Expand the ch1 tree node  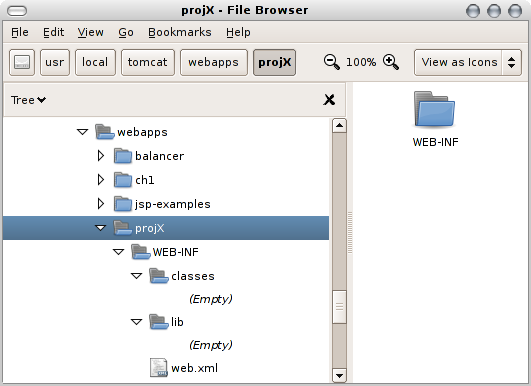[x=101, y=180]
